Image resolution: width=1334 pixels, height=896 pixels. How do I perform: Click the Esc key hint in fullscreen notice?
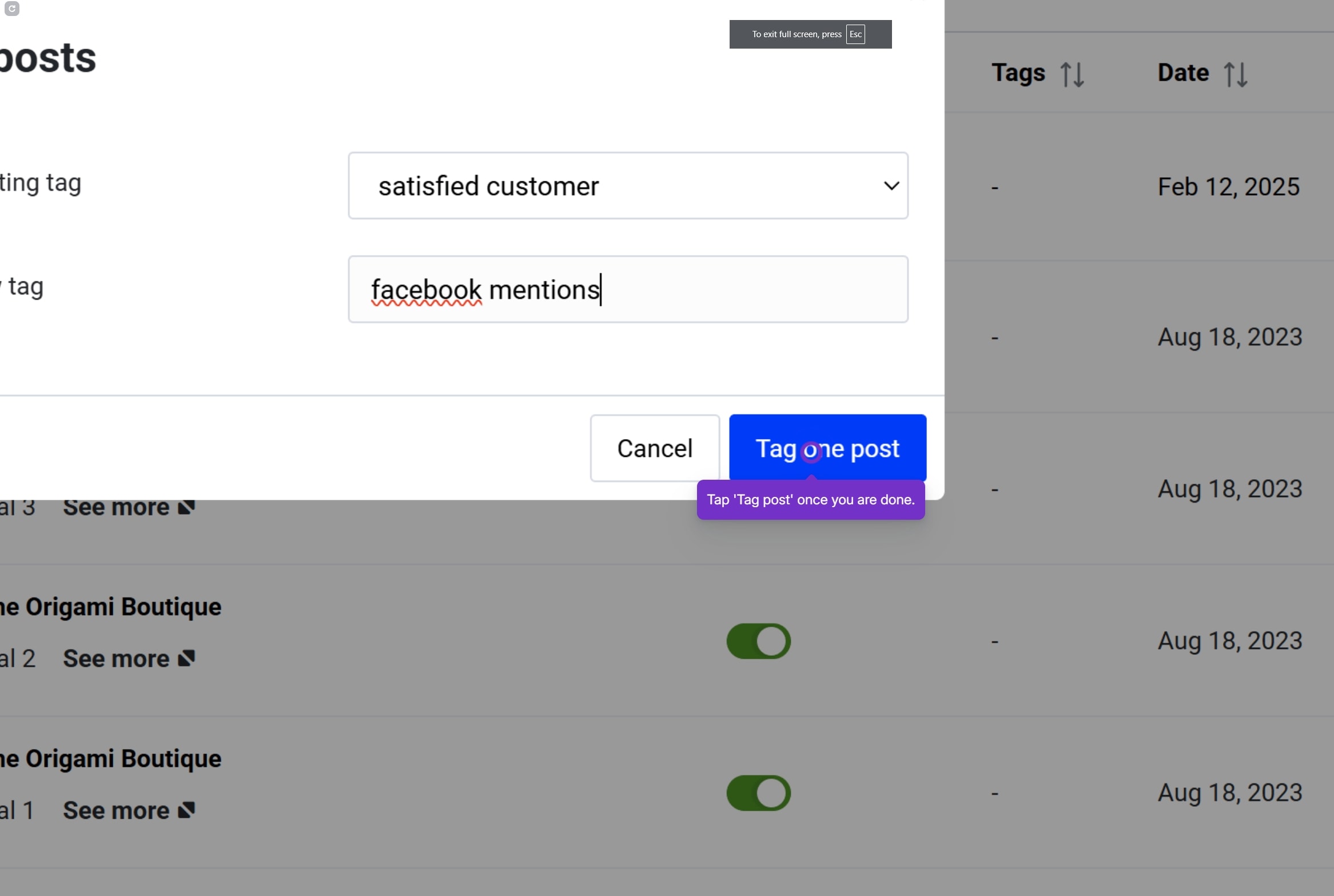(x=855, y=34)
